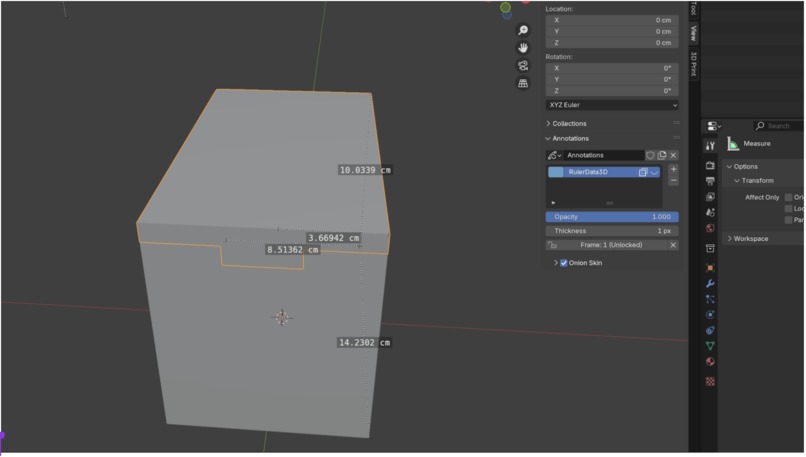Delete the active frame with X button

point(673,245)
